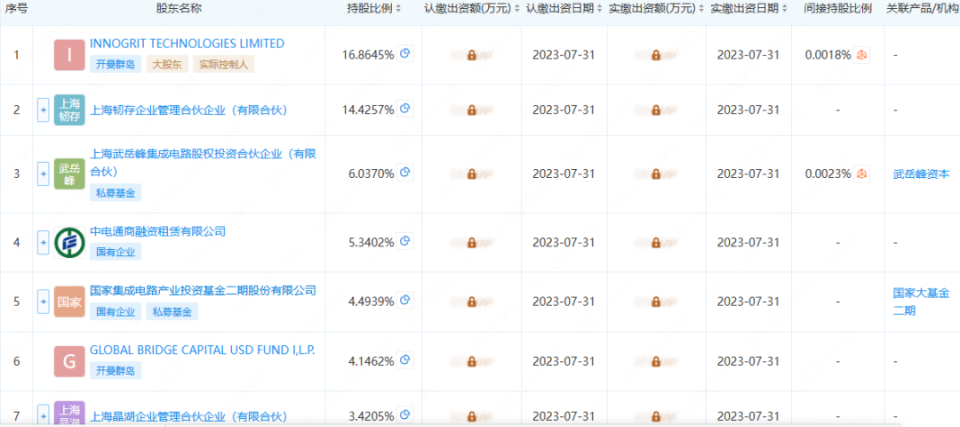Open shareholding chart icon beside 4.1462%

point(404,360)
